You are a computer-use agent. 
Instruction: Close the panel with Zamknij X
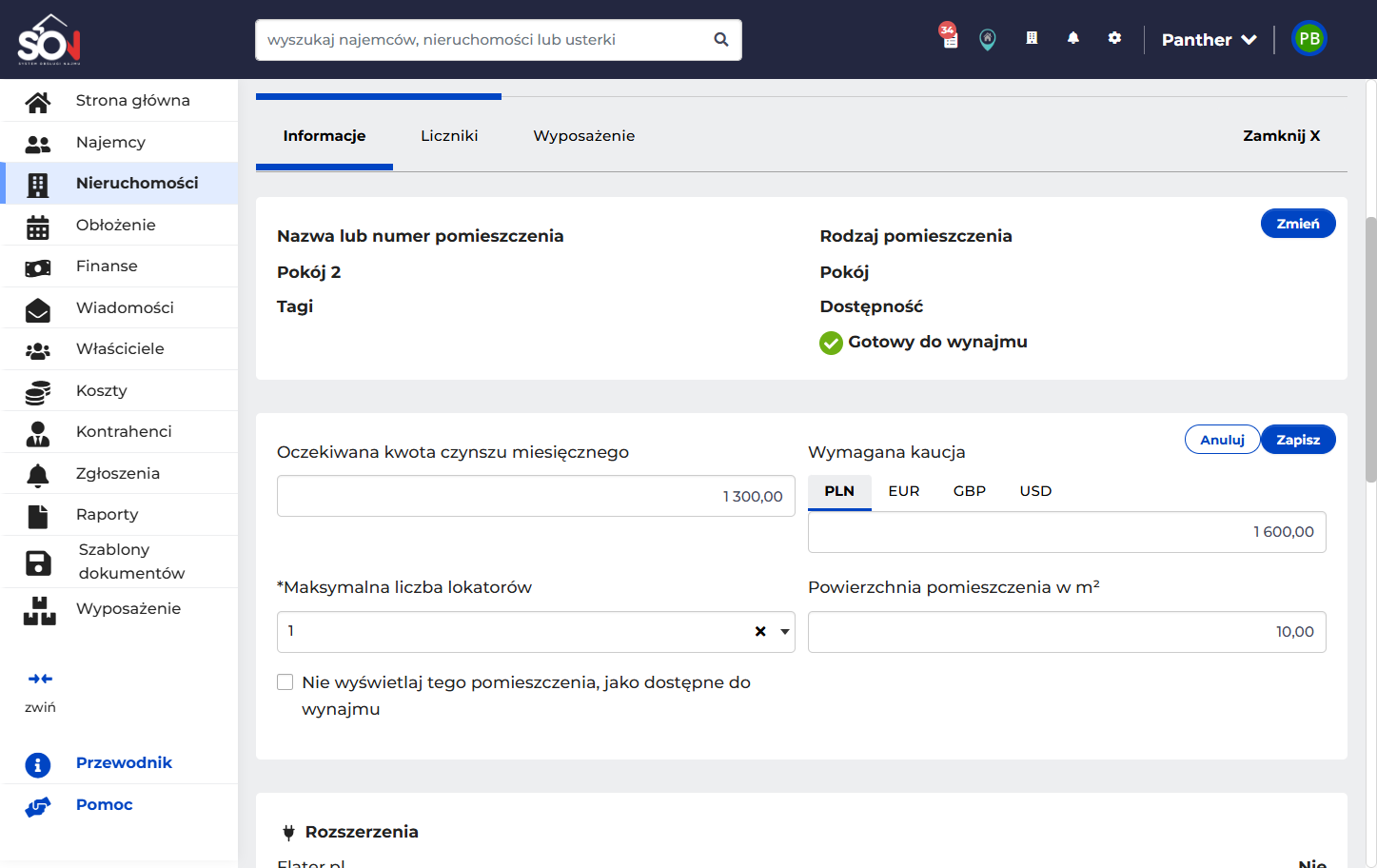[1281, 136]
